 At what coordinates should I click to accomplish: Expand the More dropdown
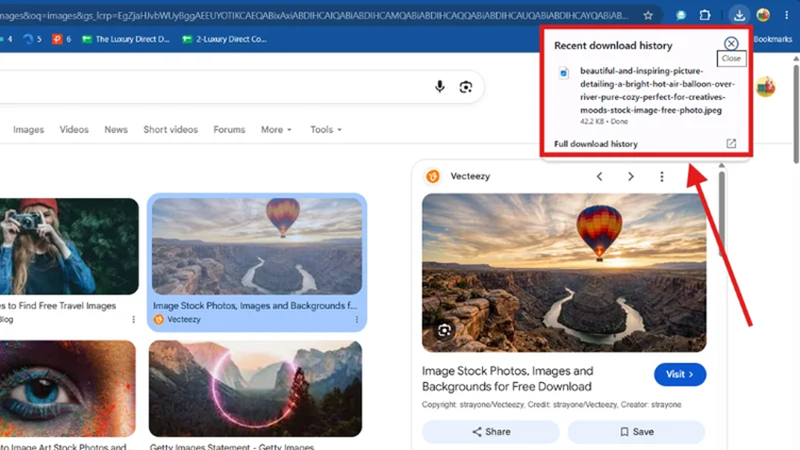coord(276,130)
